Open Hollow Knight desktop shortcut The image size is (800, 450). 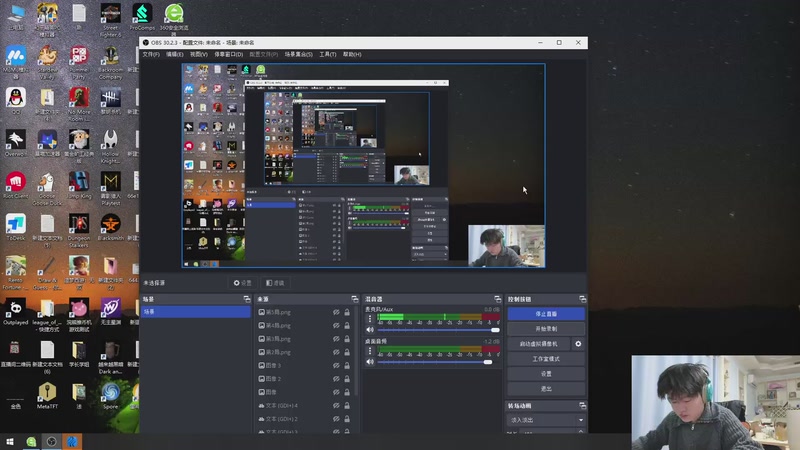(x=110, y=146)
